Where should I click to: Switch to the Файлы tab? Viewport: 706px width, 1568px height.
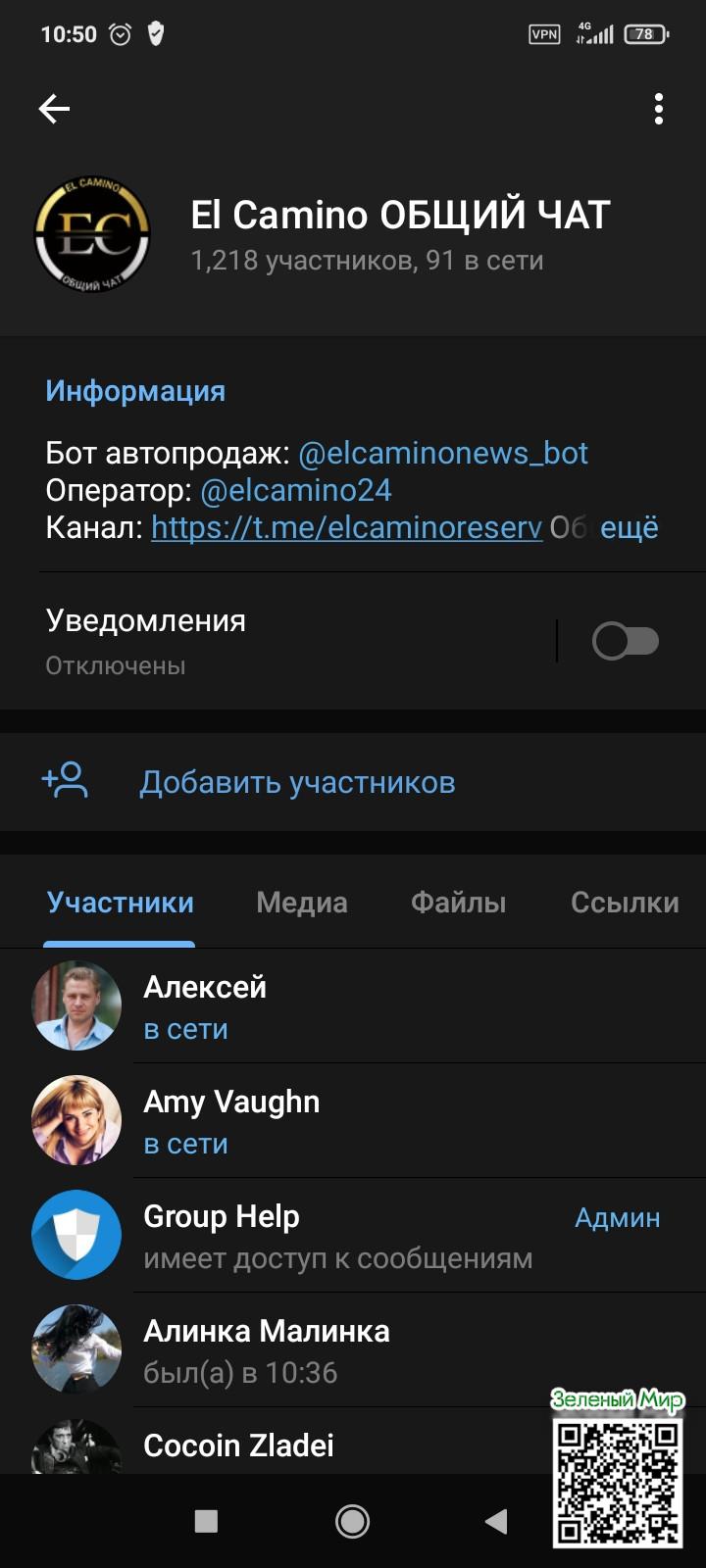click(458, 903)
